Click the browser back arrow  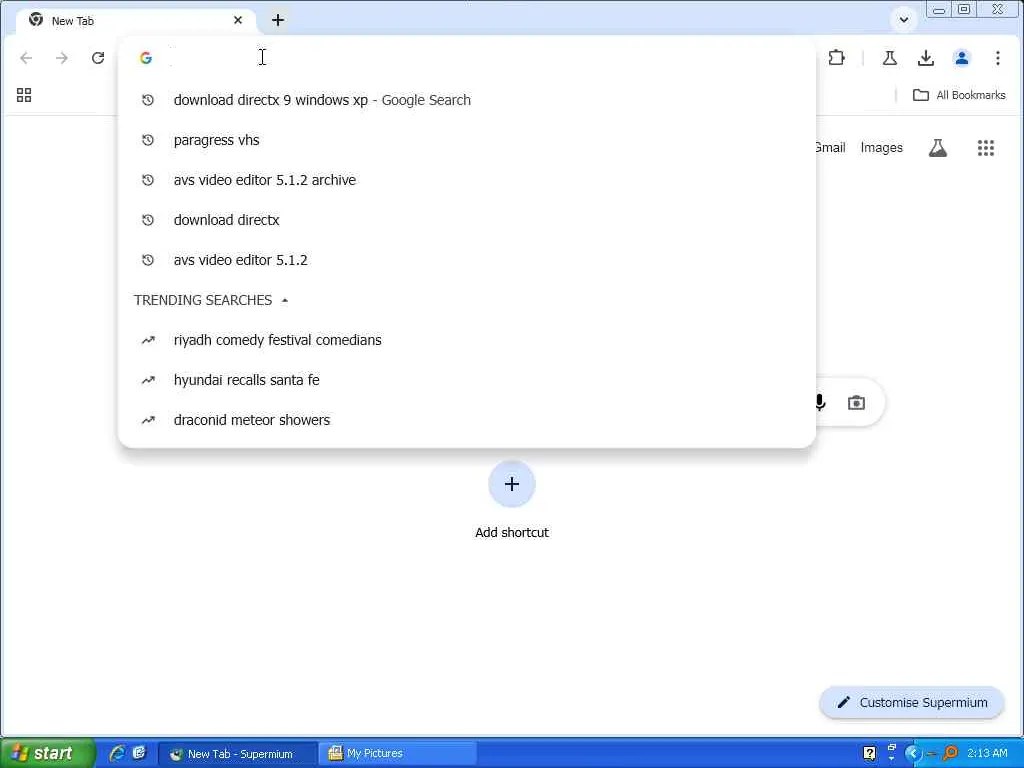coord(26,58)
